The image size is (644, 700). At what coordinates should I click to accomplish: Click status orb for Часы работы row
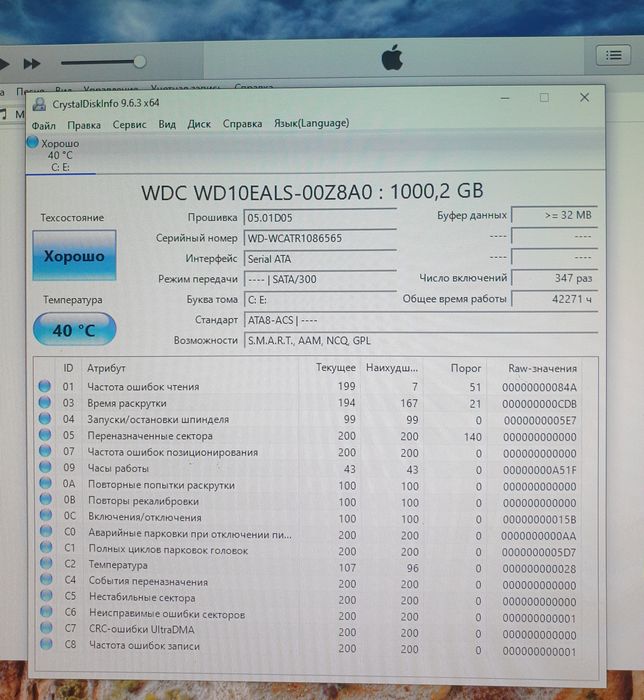click(46, 467)
